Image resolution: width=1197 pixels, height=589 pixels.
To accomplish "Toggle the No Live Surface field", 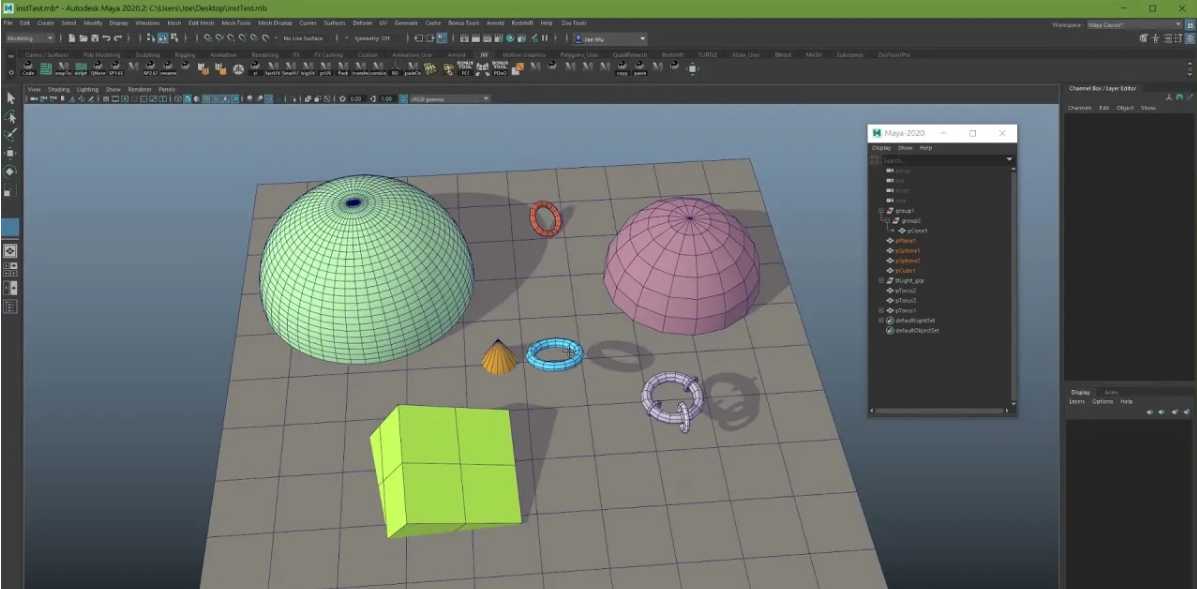I will coord(303,38).
